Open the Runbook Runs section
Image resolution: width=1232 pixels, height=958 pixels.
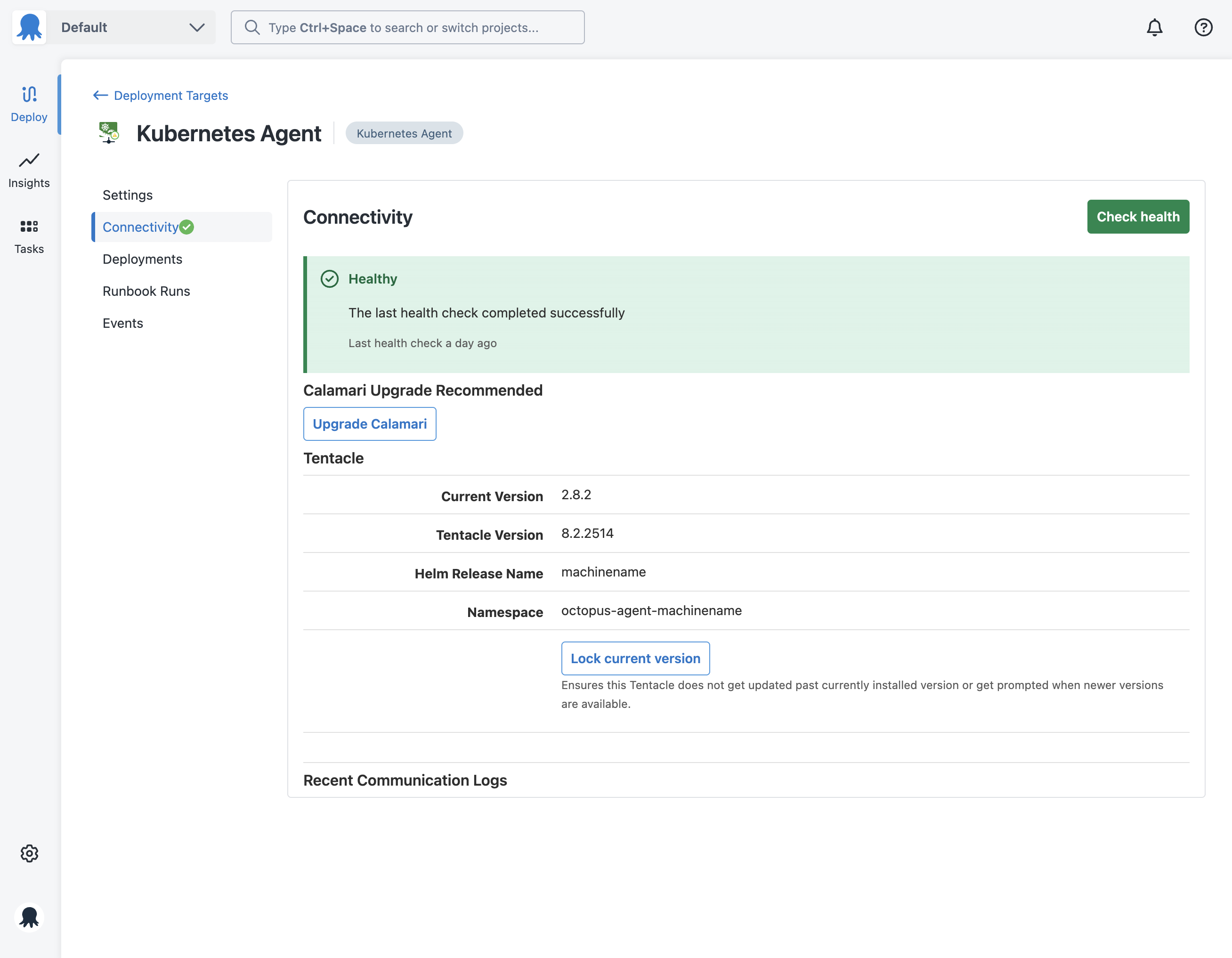pos(146,291)
